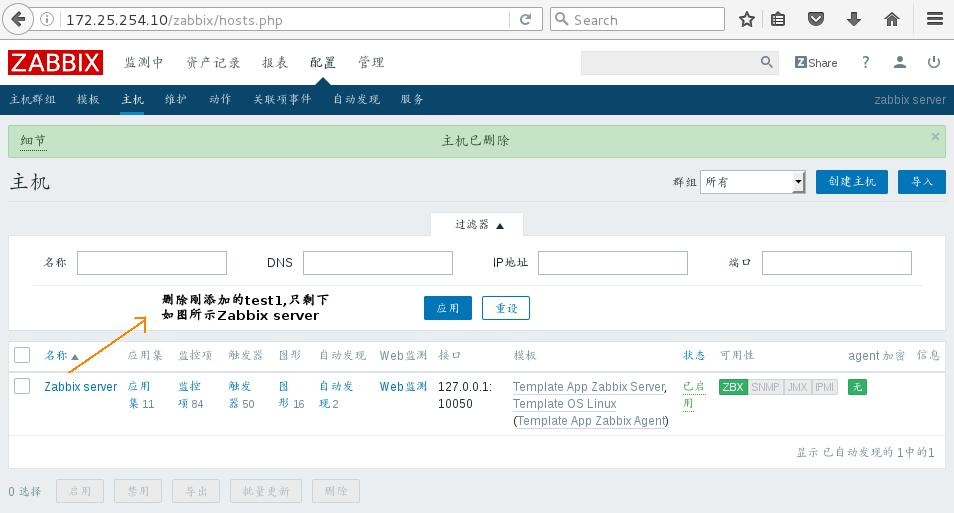Image resolution: width=954 pixels, height=513 pixels.
Task: Click 创建主机 create host button
Action: point(852,182)
